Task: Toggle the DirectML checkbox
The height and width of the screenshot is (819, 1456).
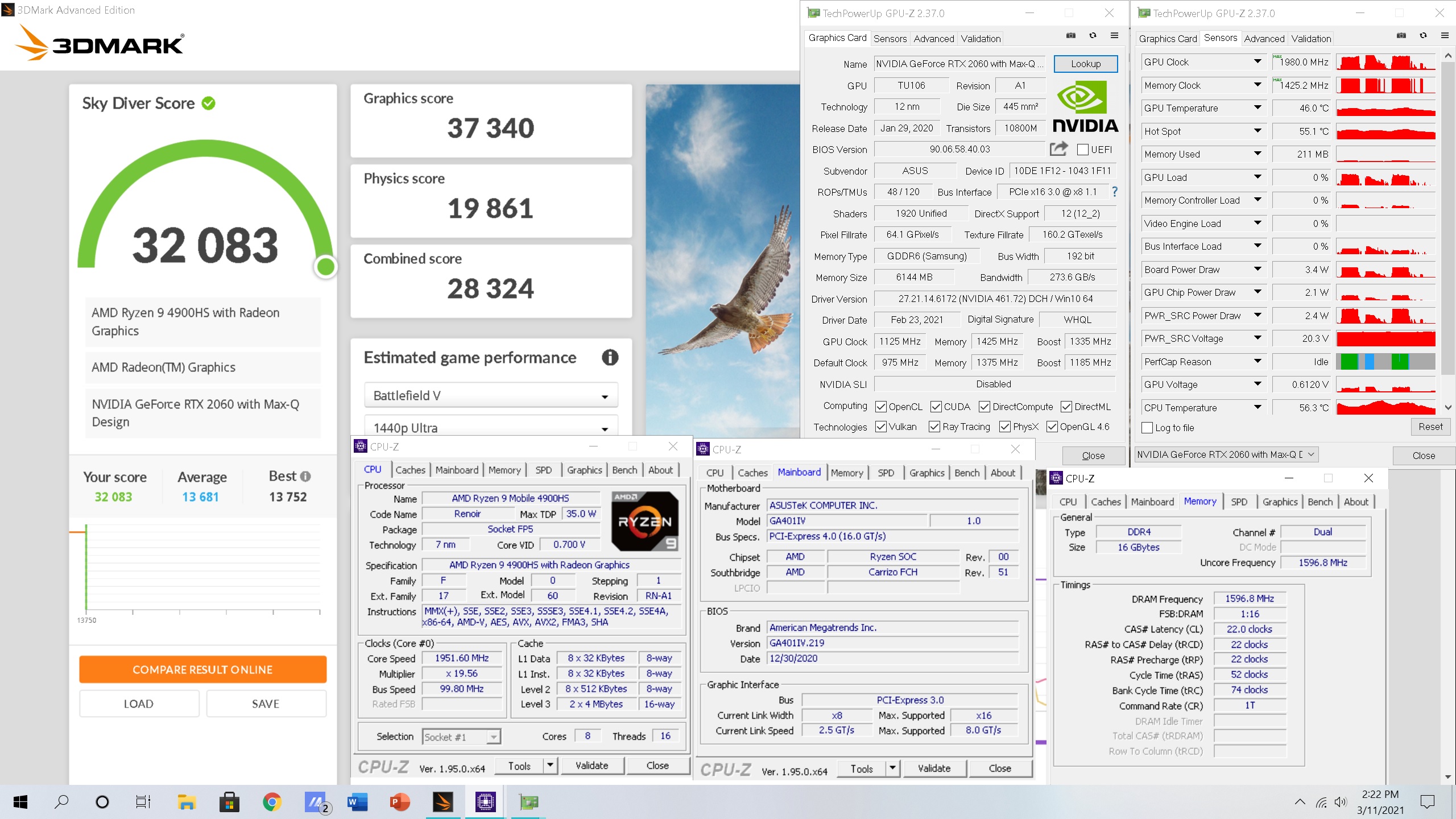Action: [x=1066, y=407]
